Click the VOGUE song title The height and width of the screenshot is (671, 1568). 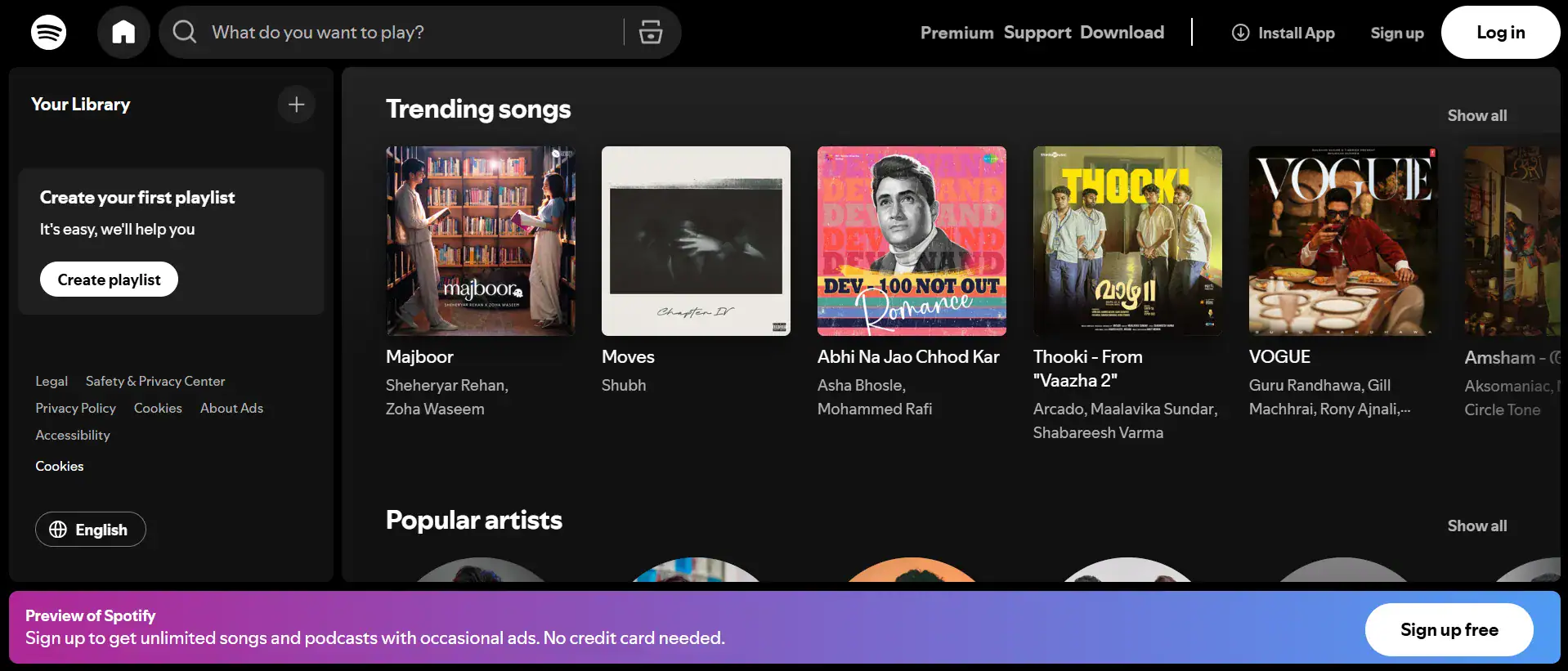1279,357
